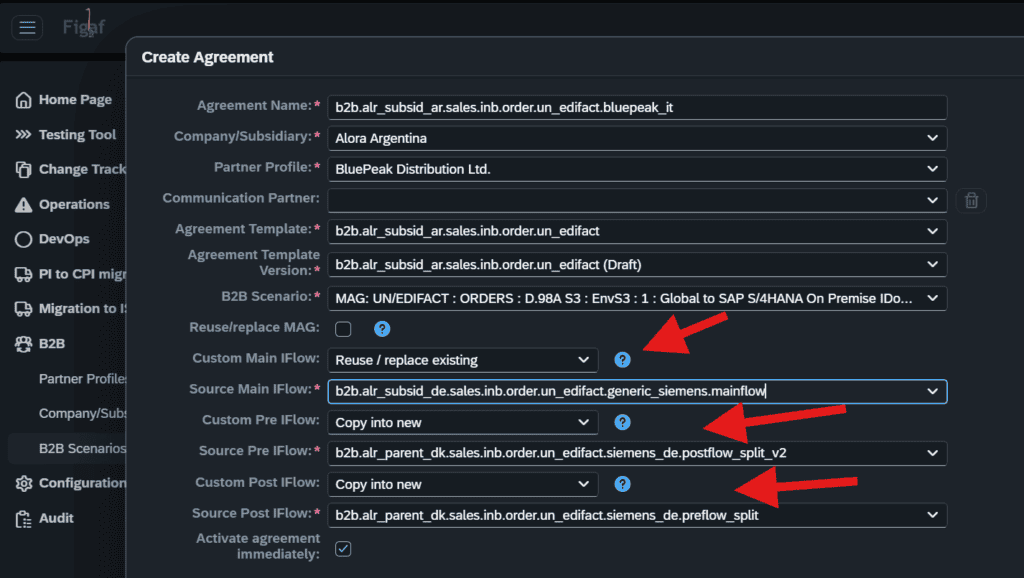Open the Source Post IFlow dropdown
Image resolution: width=1024 pixels, height=578 pixels.
click(x=637, y=515)
